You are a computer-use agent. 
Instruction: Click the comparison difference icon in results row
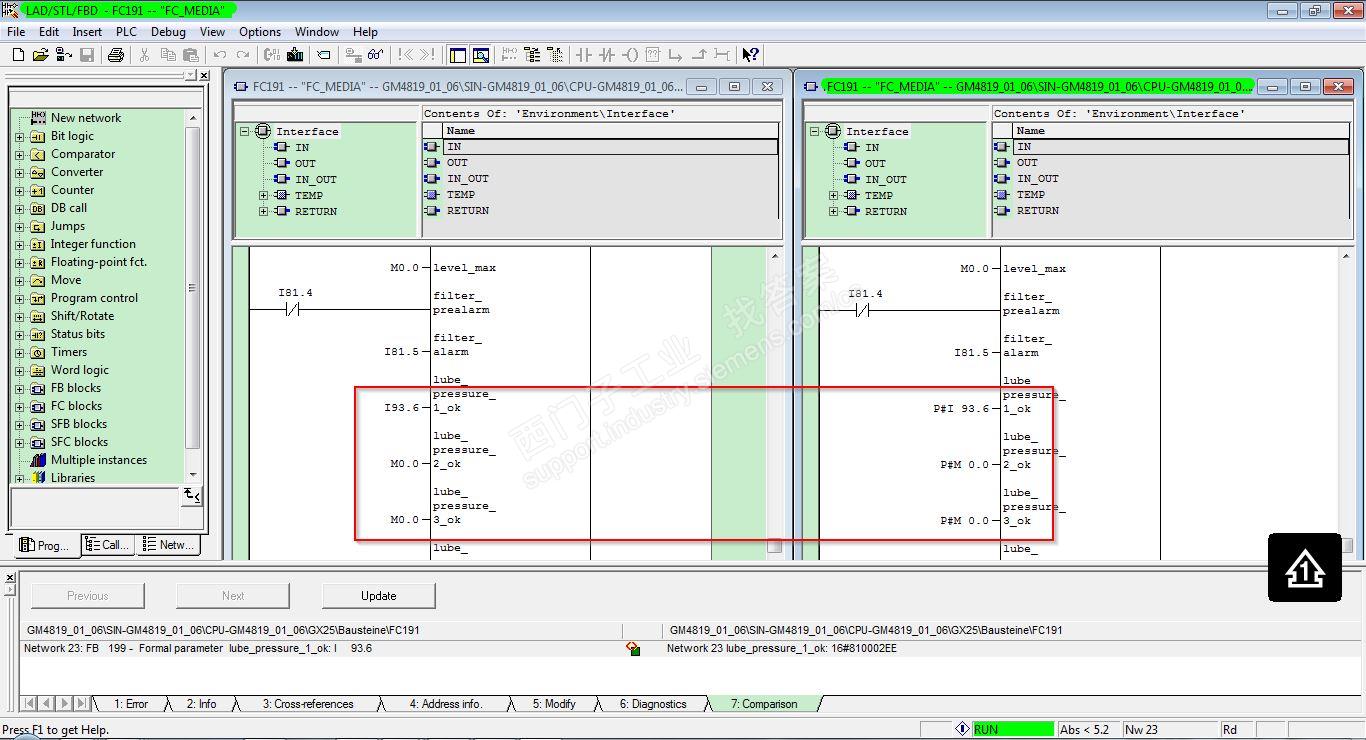tap(633, 649)
